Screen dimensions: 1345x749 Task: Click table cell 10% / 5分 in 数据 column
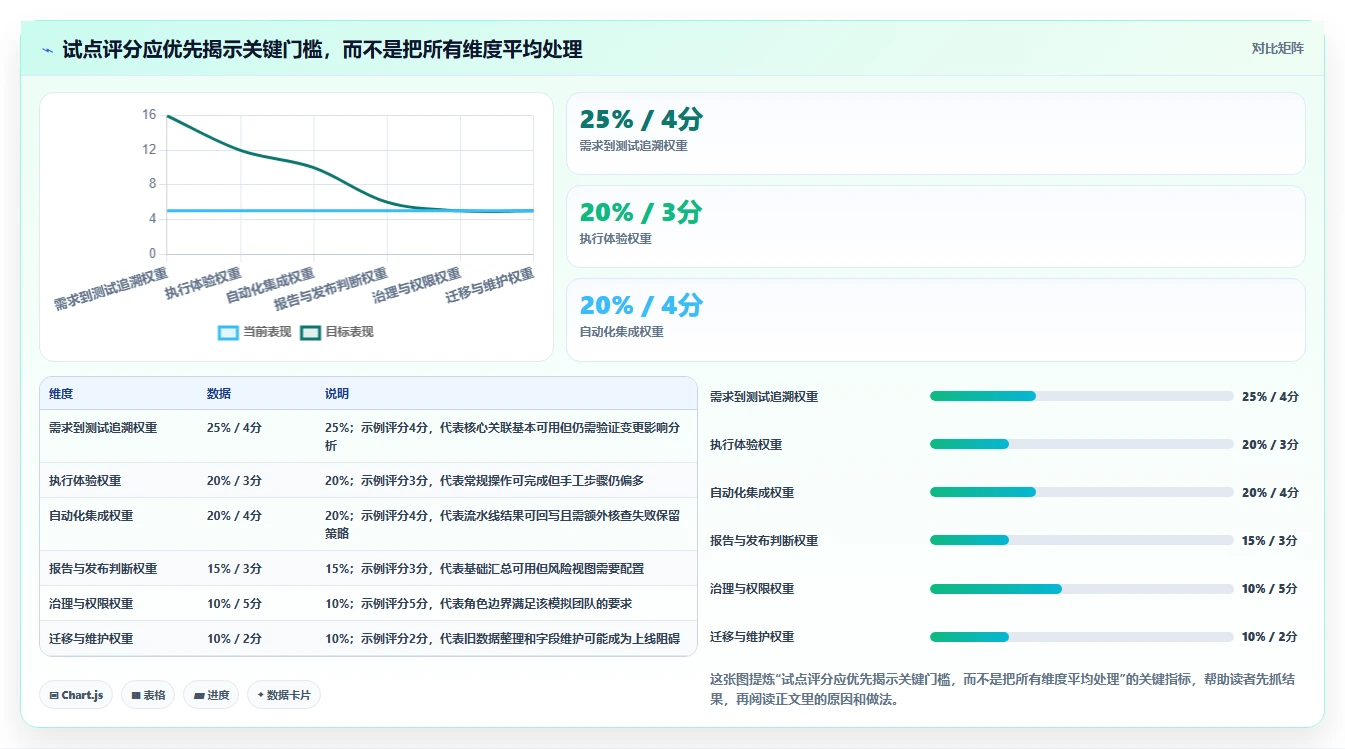[x=234, y=603]
